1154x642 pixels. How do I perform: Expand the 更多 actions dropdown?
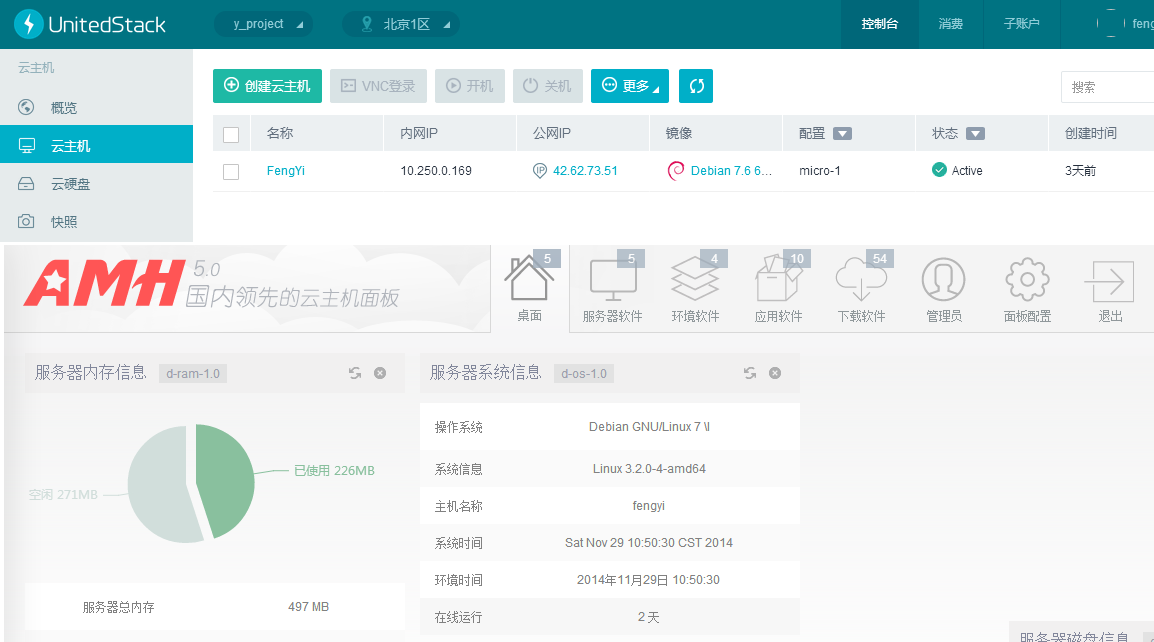(629, 86)
